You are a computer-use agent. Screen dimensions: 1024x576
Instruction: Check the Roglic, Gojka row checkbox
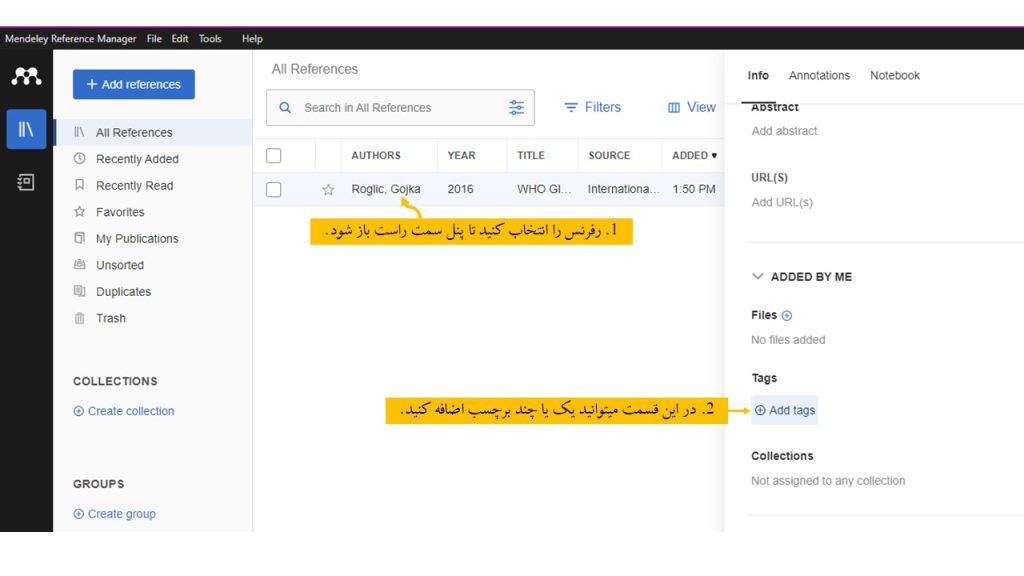pyautogui.click(x=274, y=190)
